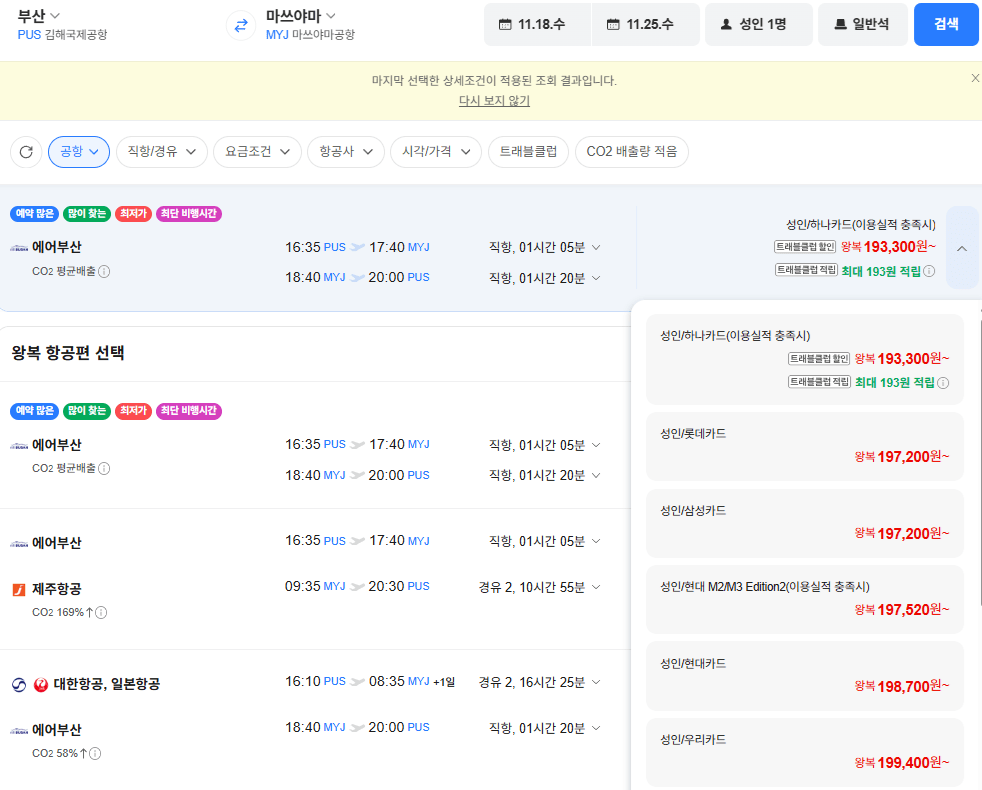Toggle the CO2 배출량 적음 filter chip

click(x=631, y=152)
